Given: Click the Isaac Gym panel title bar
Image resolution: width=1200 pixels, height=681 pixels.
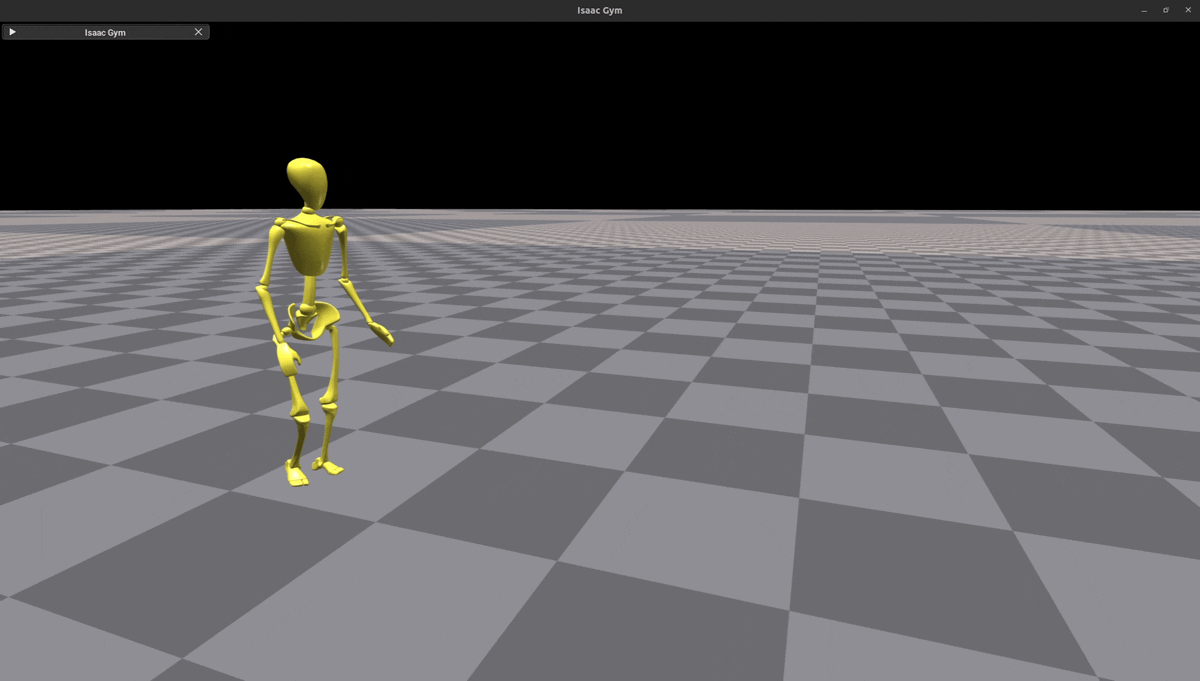Looking at the screenshot, I should point(105,32).
